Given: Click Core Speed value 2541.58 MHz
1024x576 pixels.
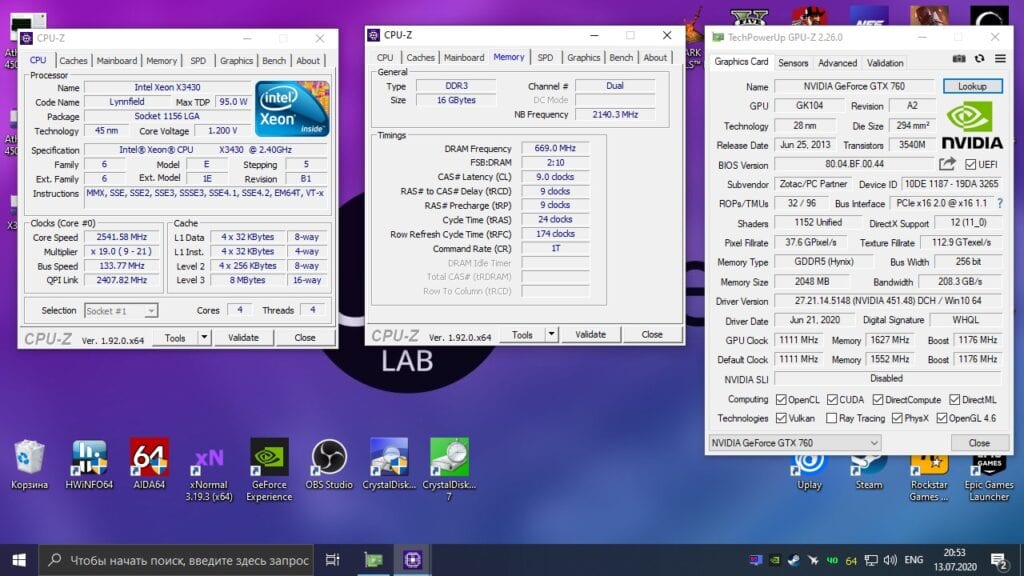Looking at the screenshot, I should tap(121, 237).
